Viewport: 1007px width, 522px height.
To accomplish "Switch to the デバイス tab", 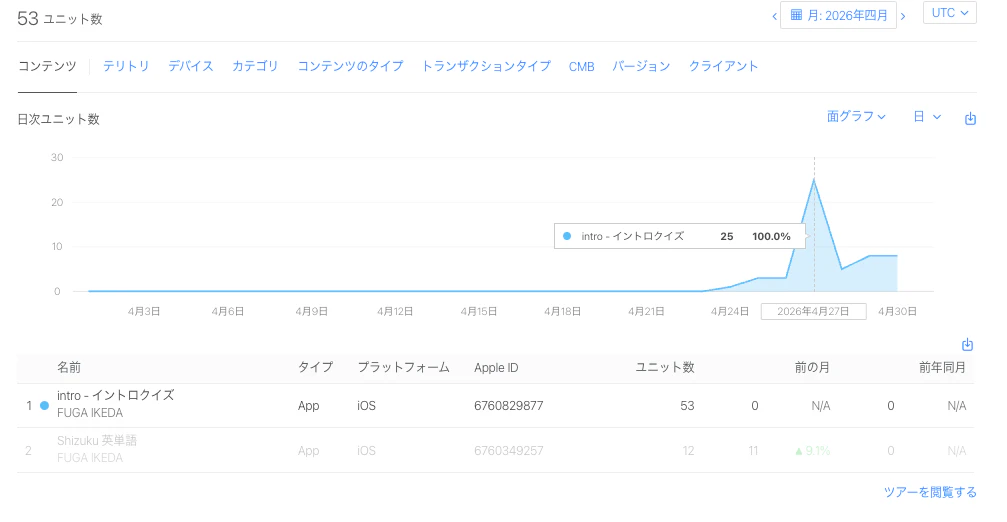I will (191, 66).
